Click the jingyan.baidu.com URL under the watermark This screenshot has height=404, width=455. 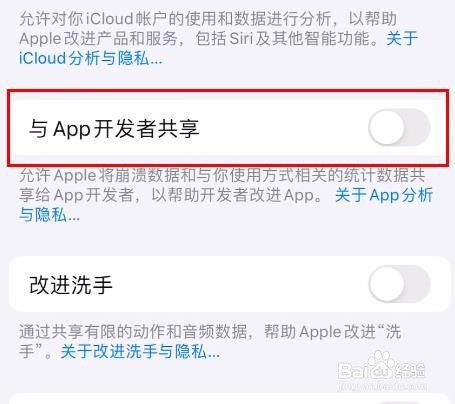point(382,386)
